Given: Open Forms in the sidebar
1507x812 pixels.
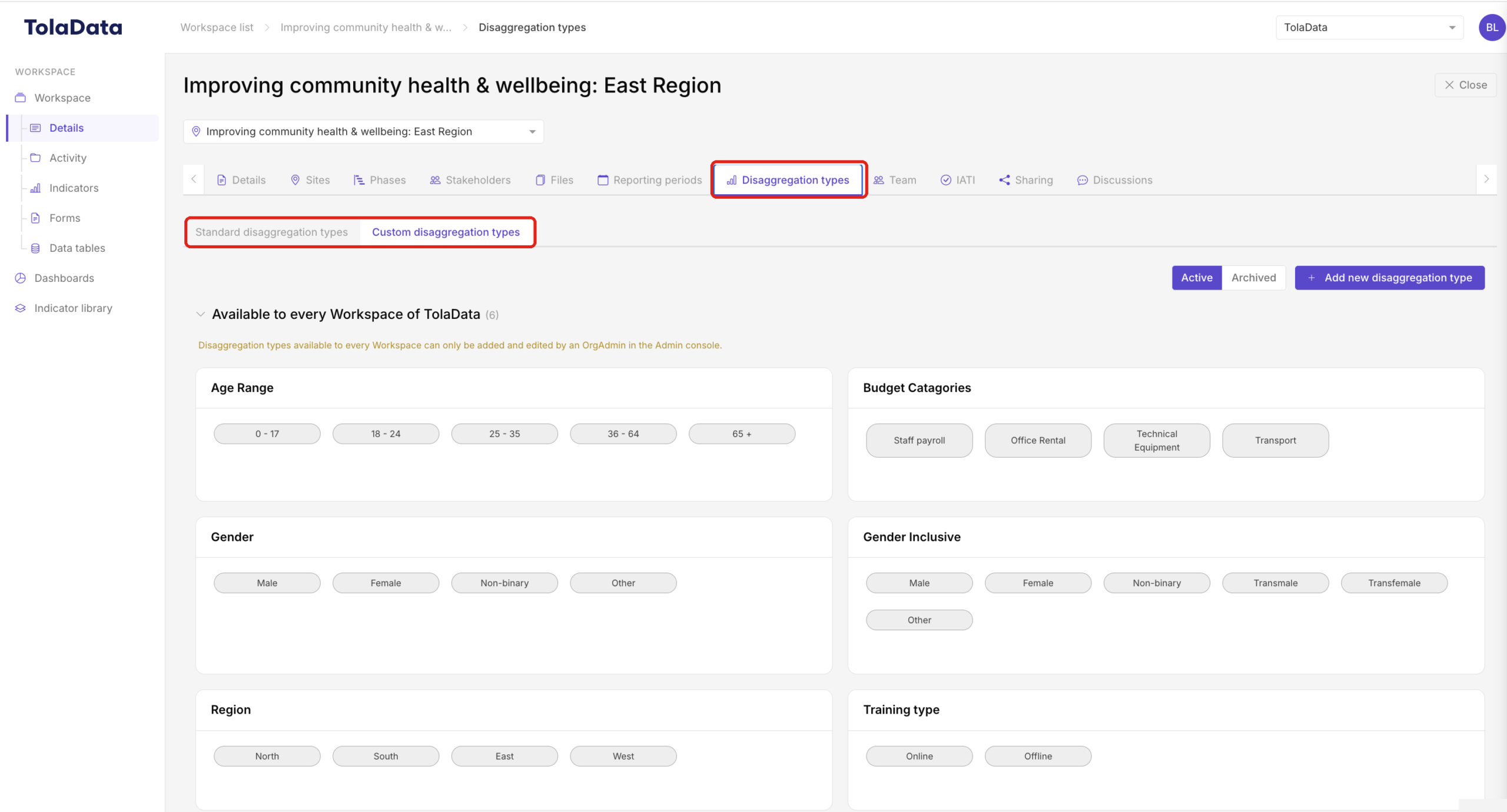Looking at the screenshot, I should point(65,218).
